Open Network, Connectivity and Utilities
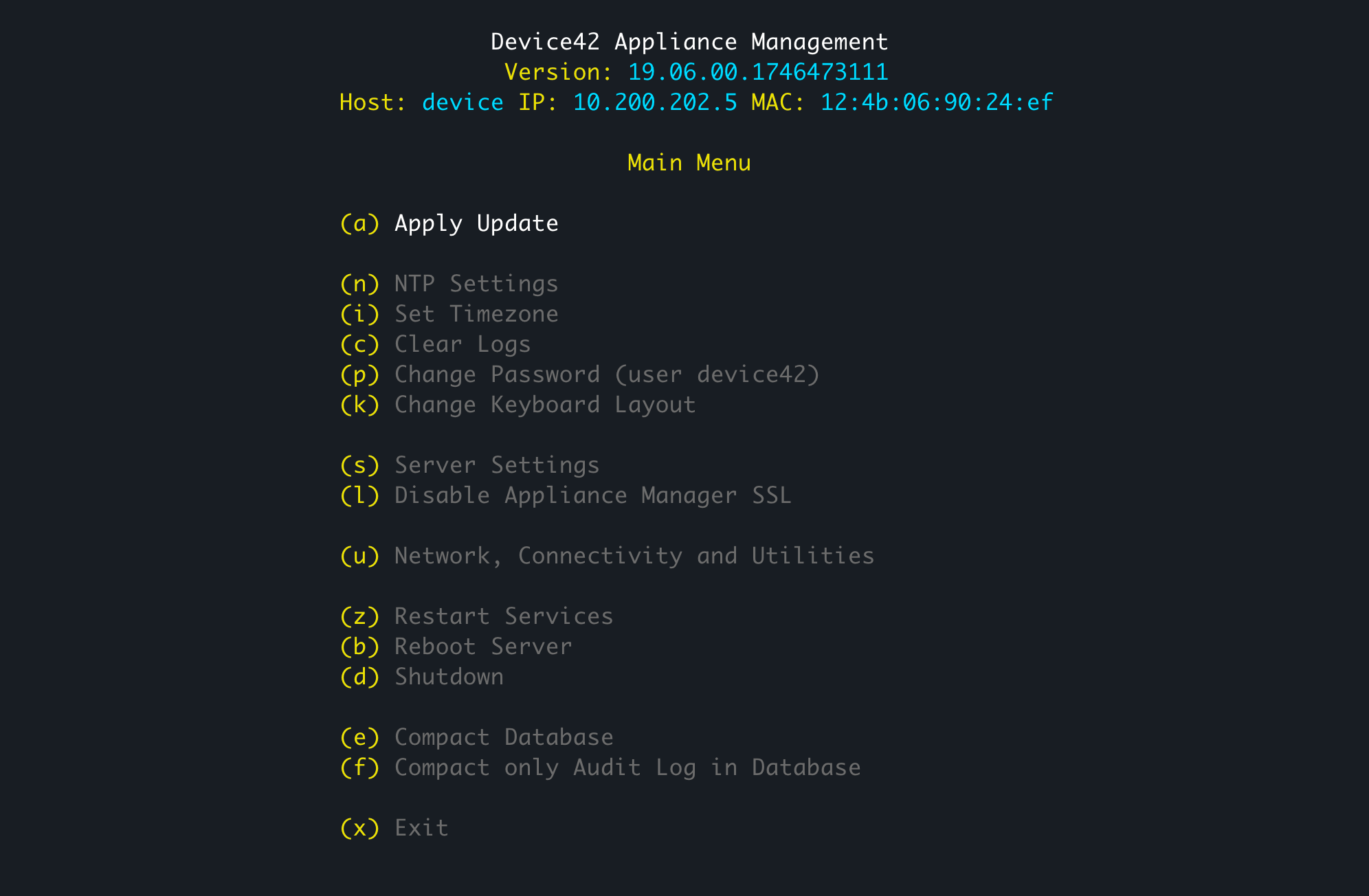 pos(634,555)
